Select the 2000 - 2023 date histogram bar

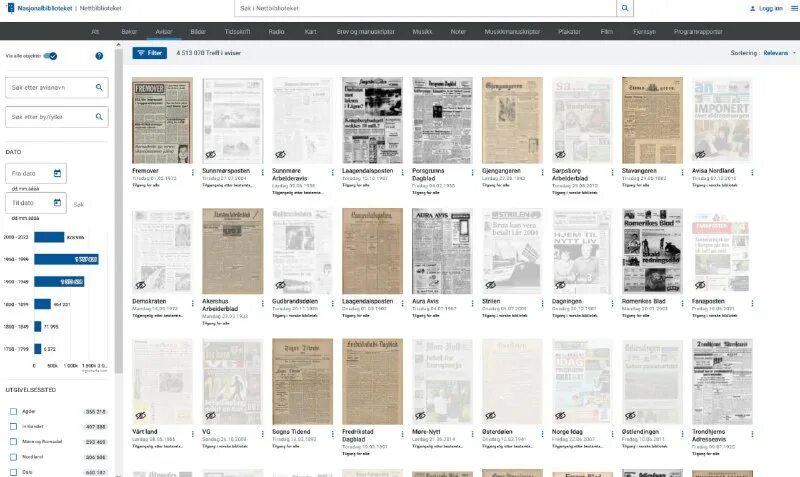click(49, 237)
